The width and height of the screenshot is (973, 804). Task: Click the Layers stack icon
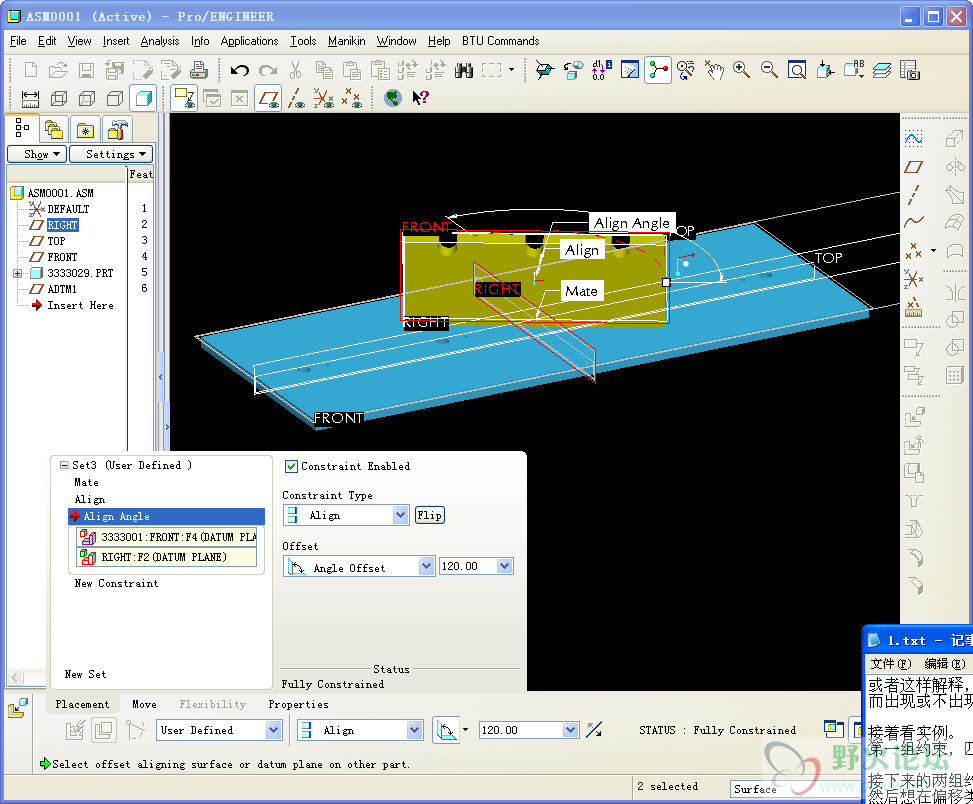(x=881, y=70)
